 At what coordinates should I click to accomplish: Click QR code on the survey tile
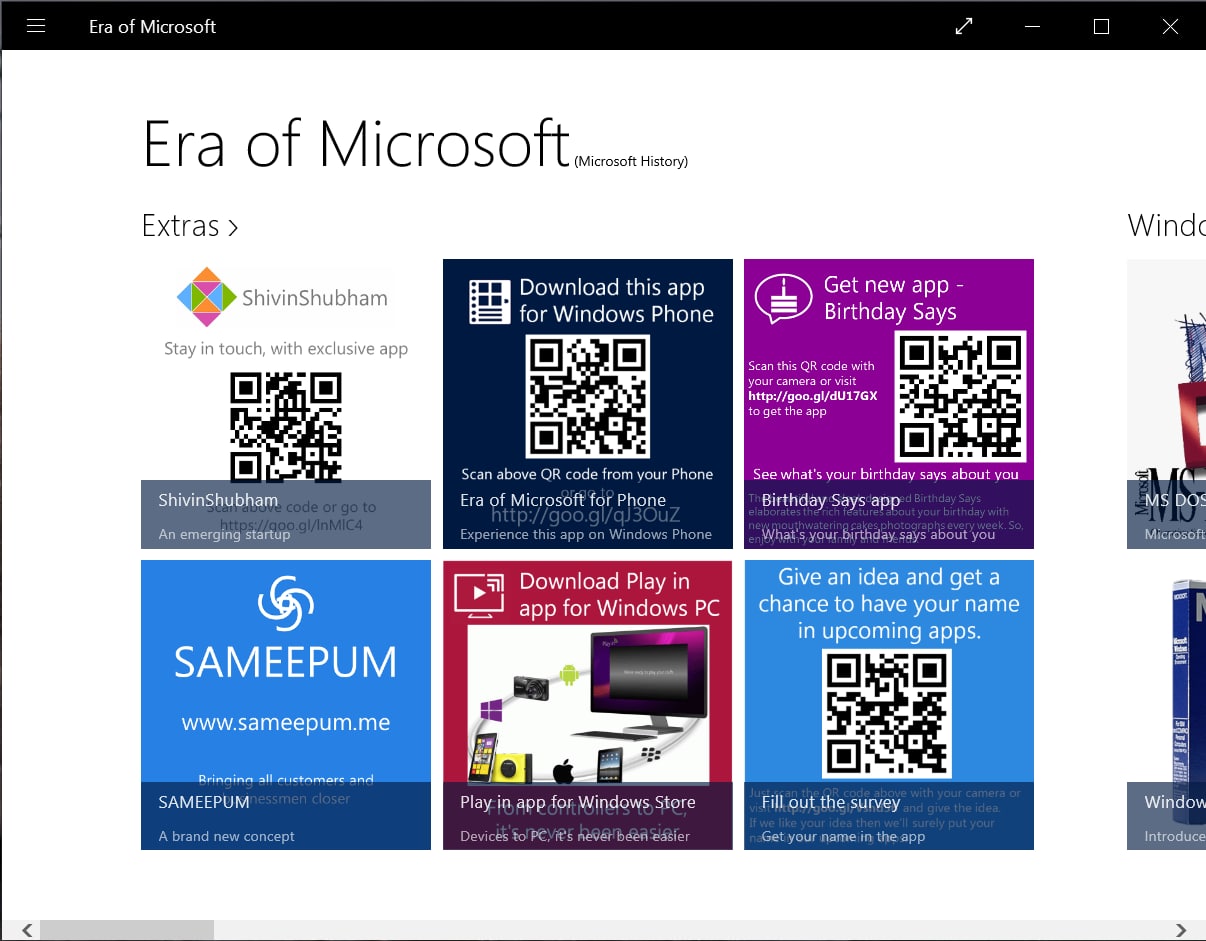(888, 713)
